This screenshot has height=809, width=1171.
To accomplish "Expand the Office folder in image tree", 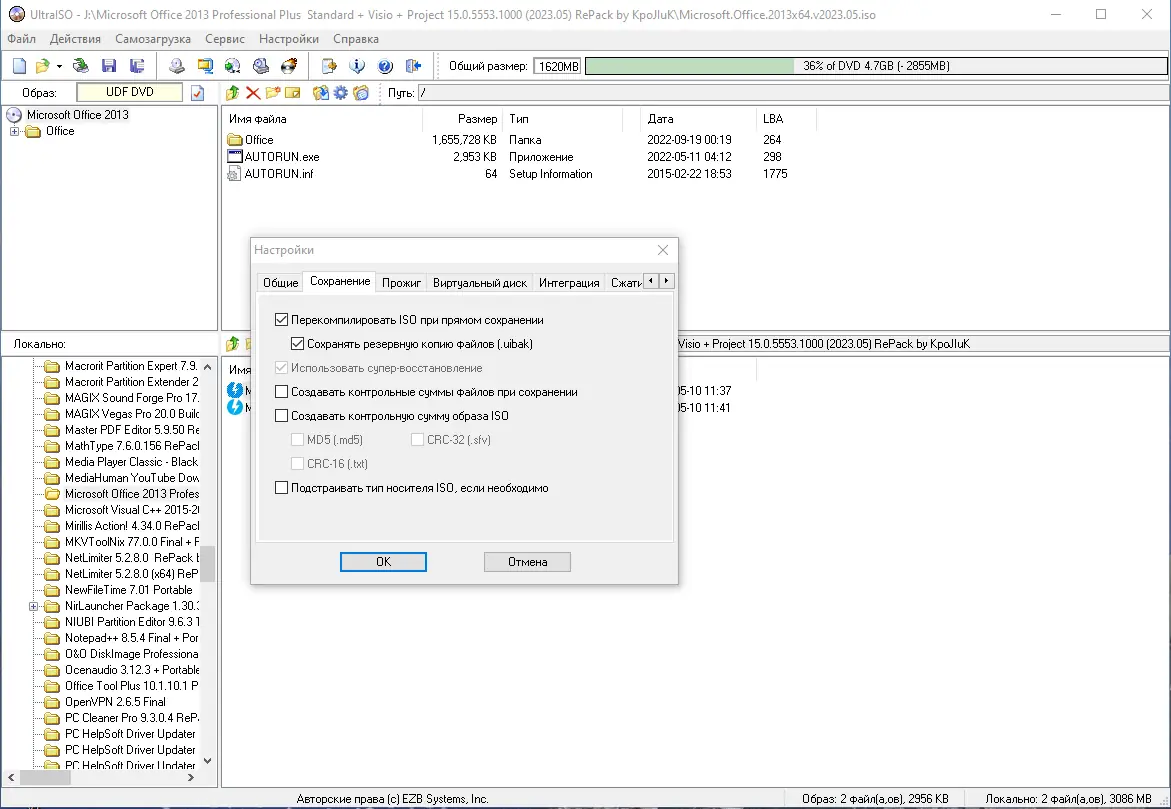I will click(14, 131).
